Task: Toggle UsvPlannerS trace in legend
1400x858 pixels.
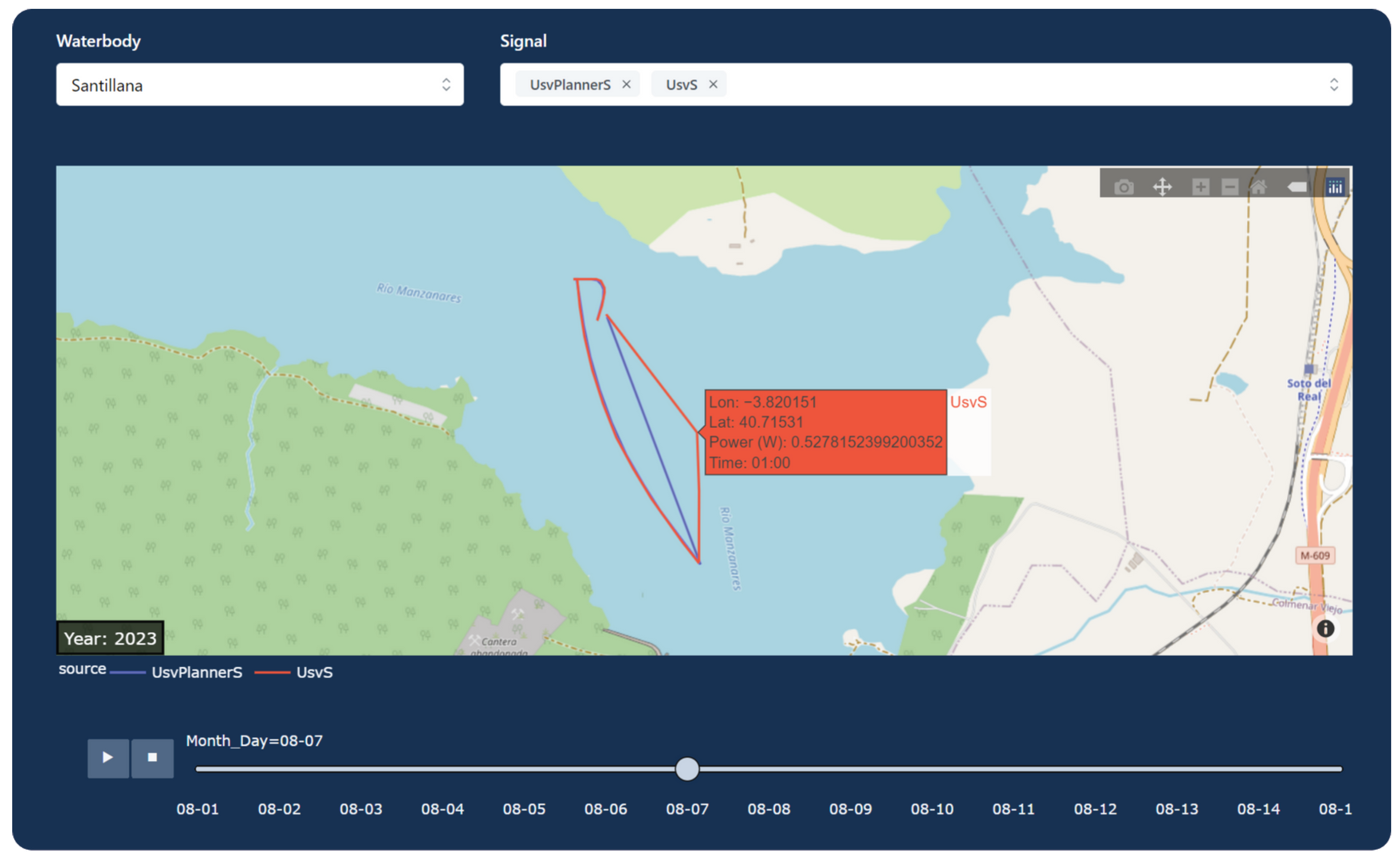Action: (x=196, y=672)
